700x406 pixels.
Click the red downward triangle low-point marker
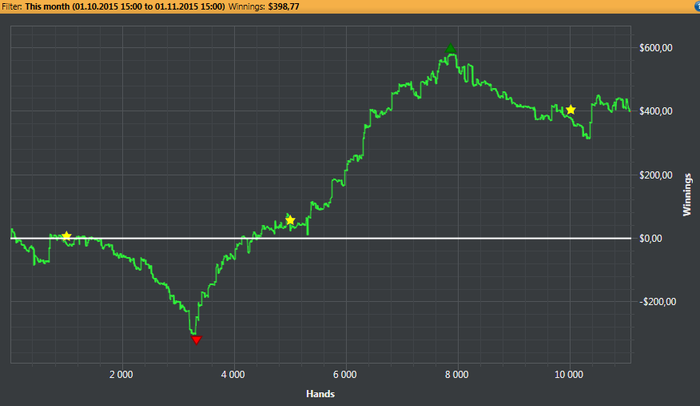coord(196,340)
